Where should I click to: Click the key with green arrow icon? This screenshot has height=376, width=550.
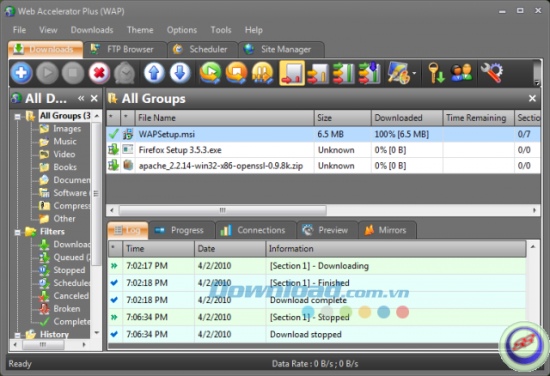436,73
